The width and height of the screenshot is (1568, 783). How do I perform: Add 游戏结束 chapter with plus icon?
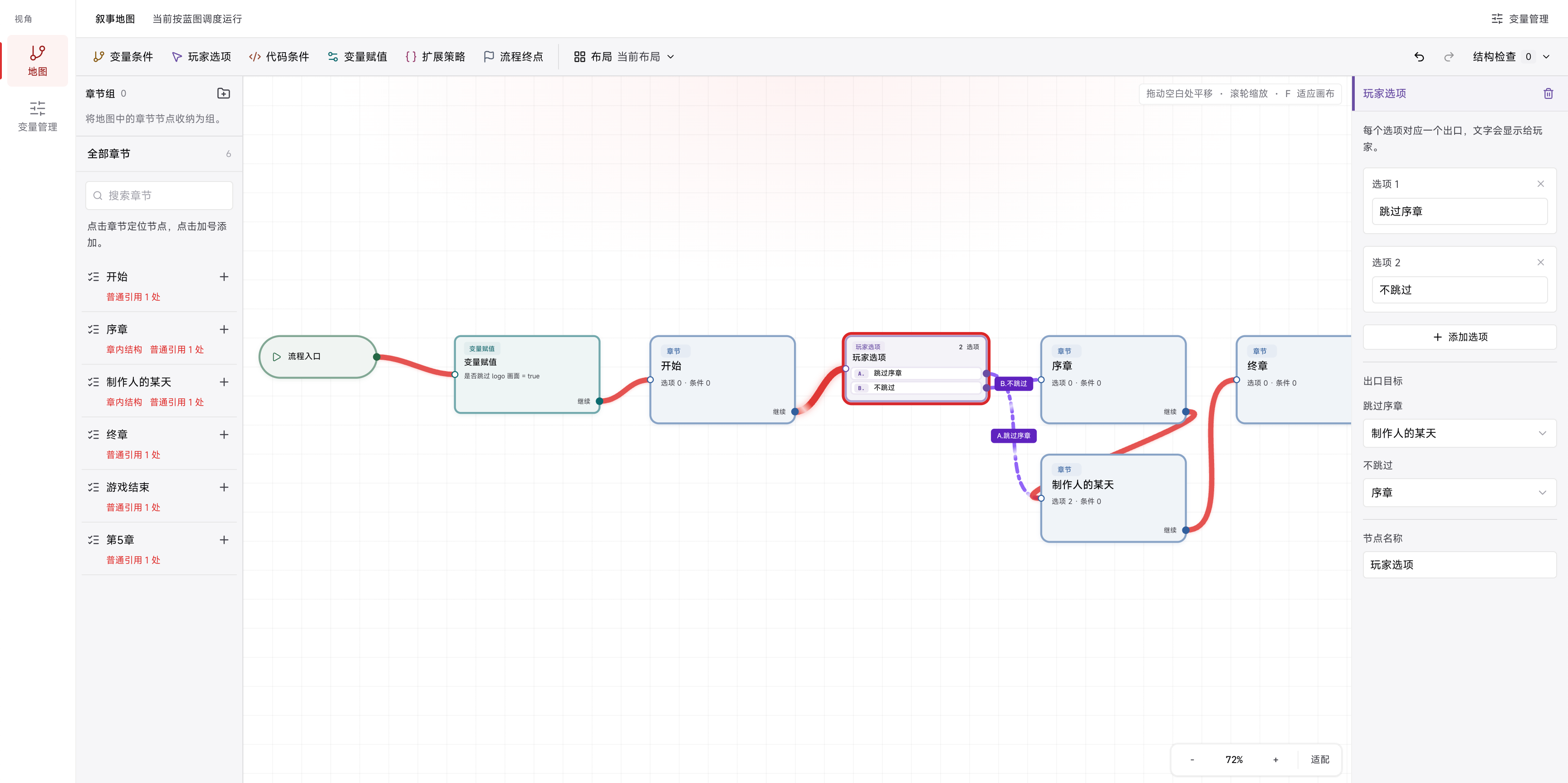click(x=224, y=487)
